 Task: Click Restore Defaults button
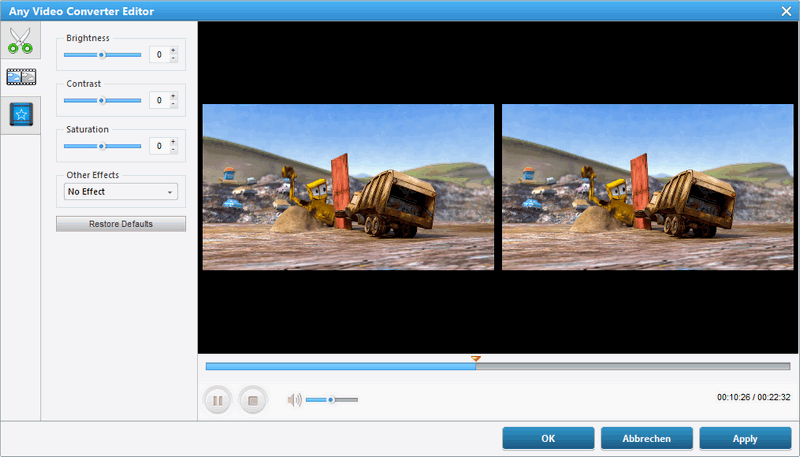(121, 224)
